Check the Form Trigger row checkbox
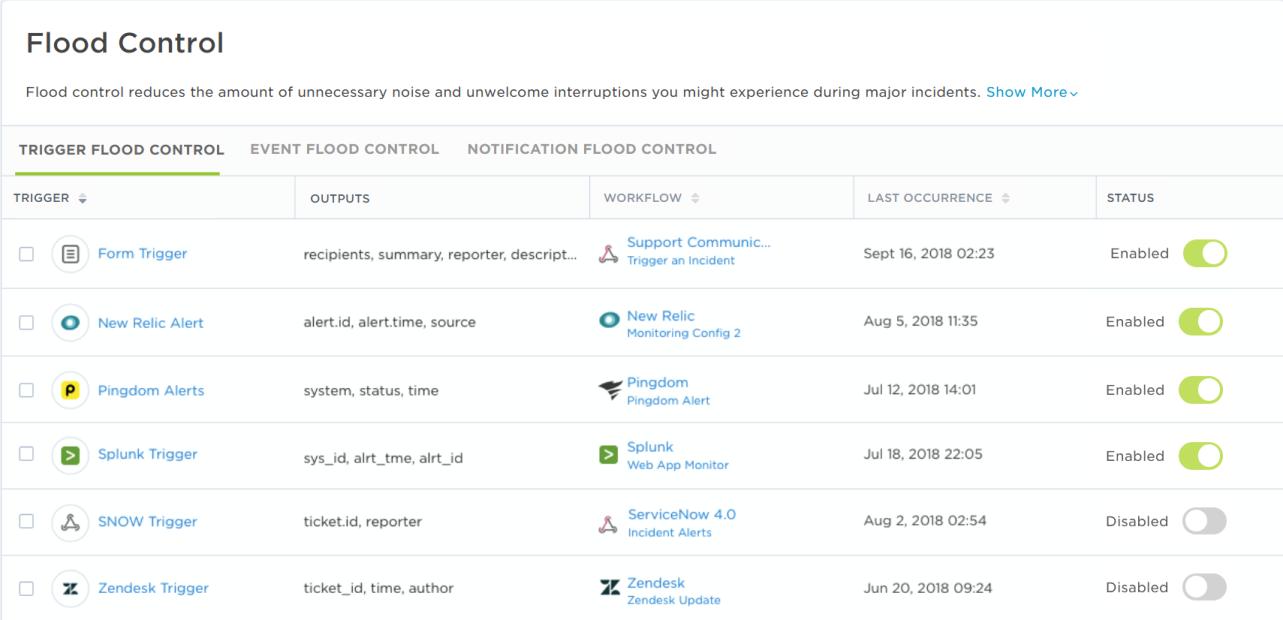1283x620 pixels. (27, 254)
